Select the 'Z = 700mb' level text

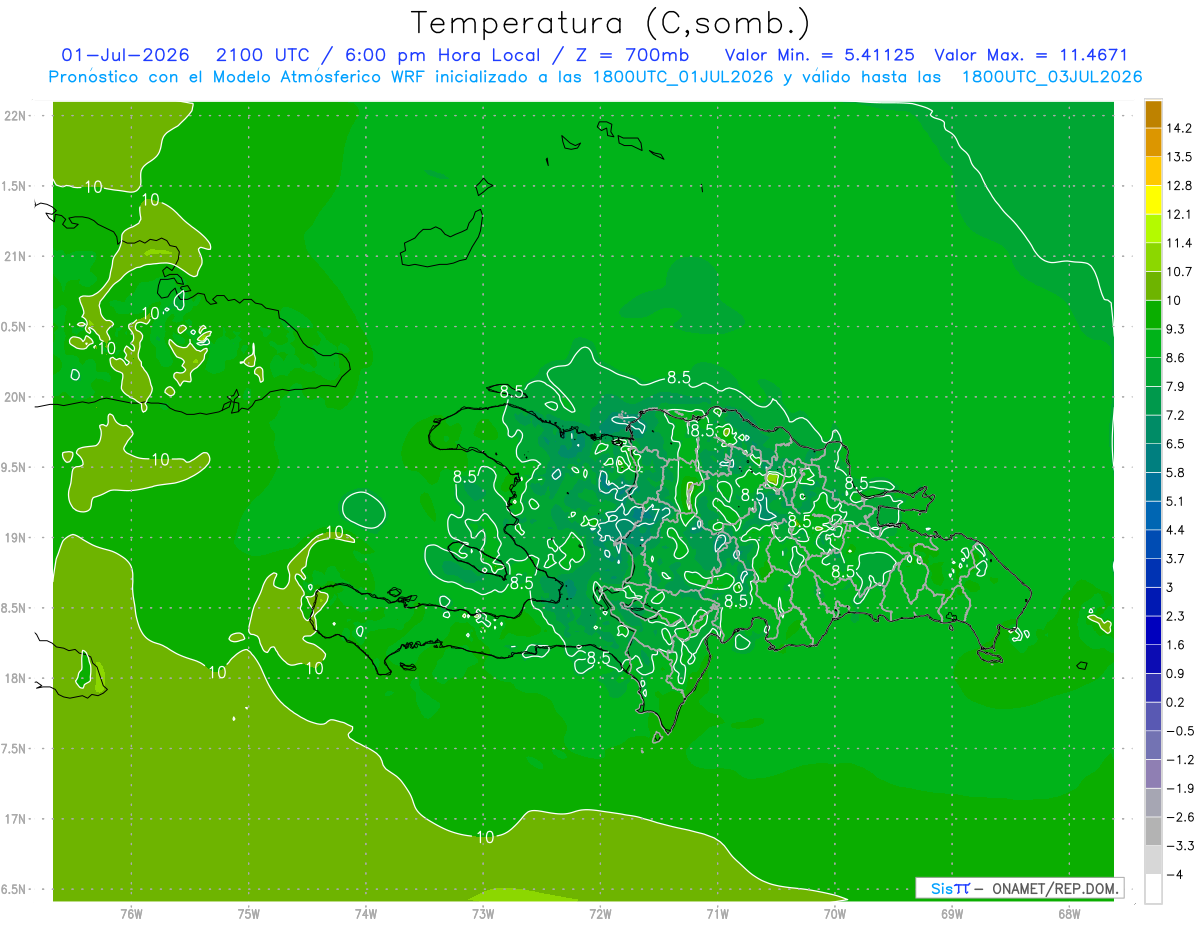tap(632, 54)
